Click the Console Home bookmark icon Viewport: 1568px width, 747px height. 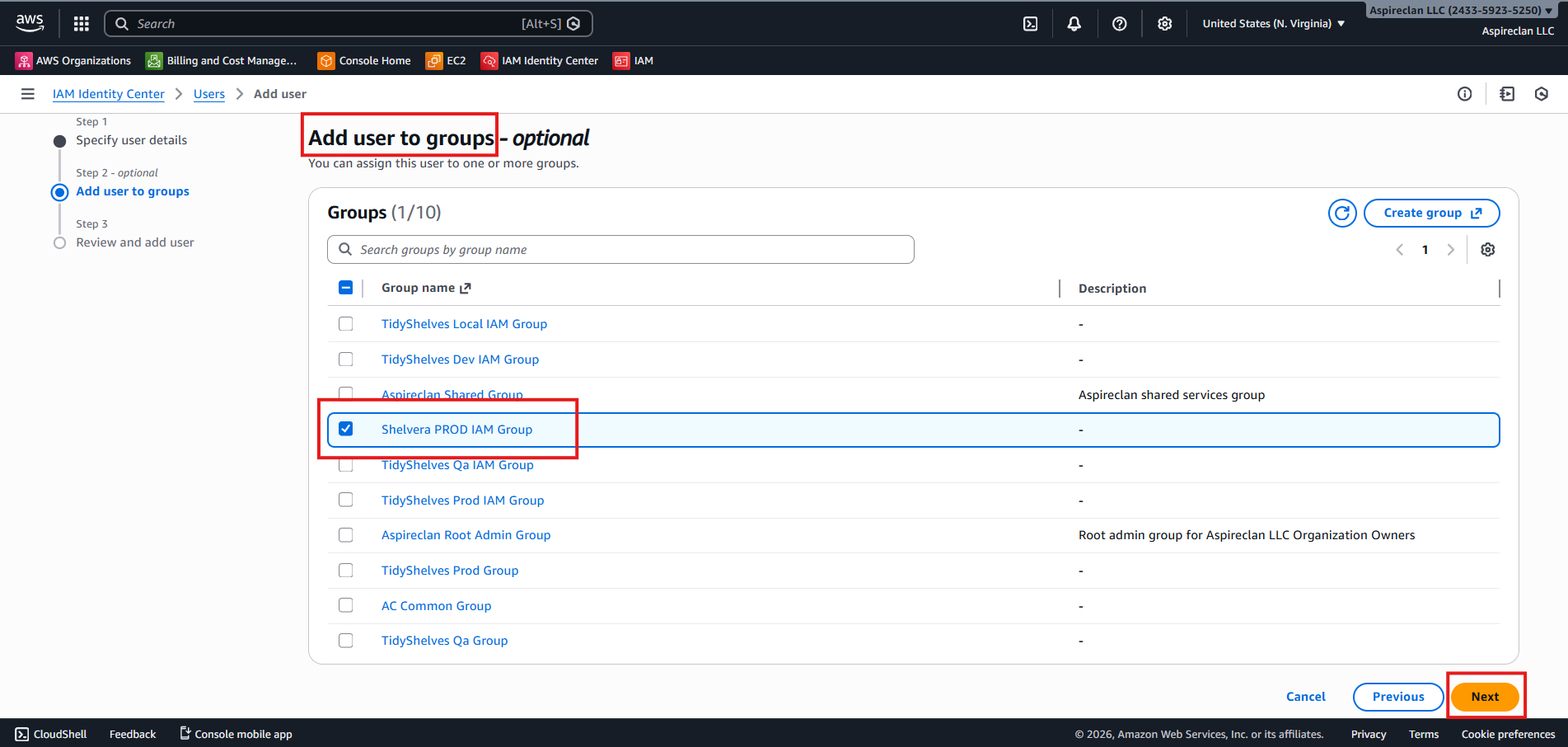[x=326, y=61]
